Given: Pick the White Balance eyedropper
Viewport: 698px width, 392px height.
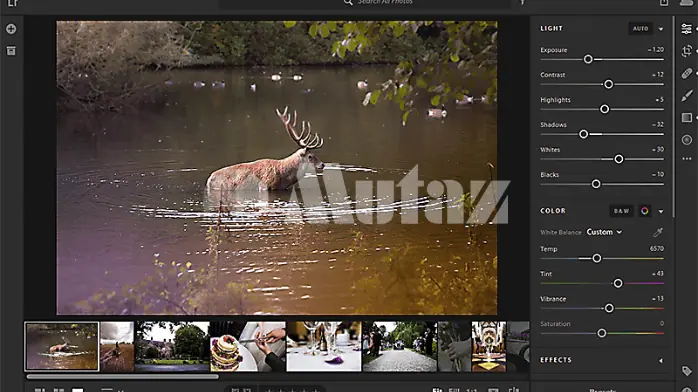Looking at the screenshot, I should coord(657,232).
